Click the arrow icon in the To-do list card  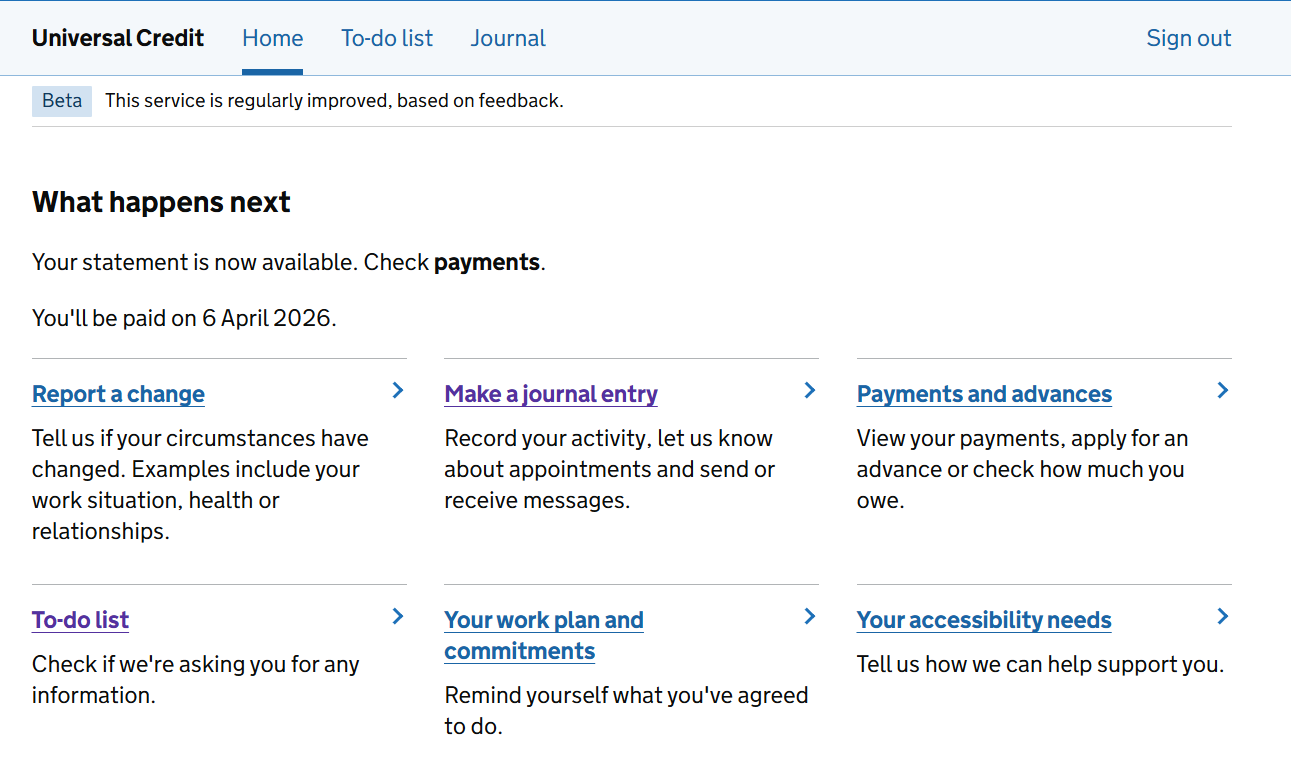pos(398,617)
